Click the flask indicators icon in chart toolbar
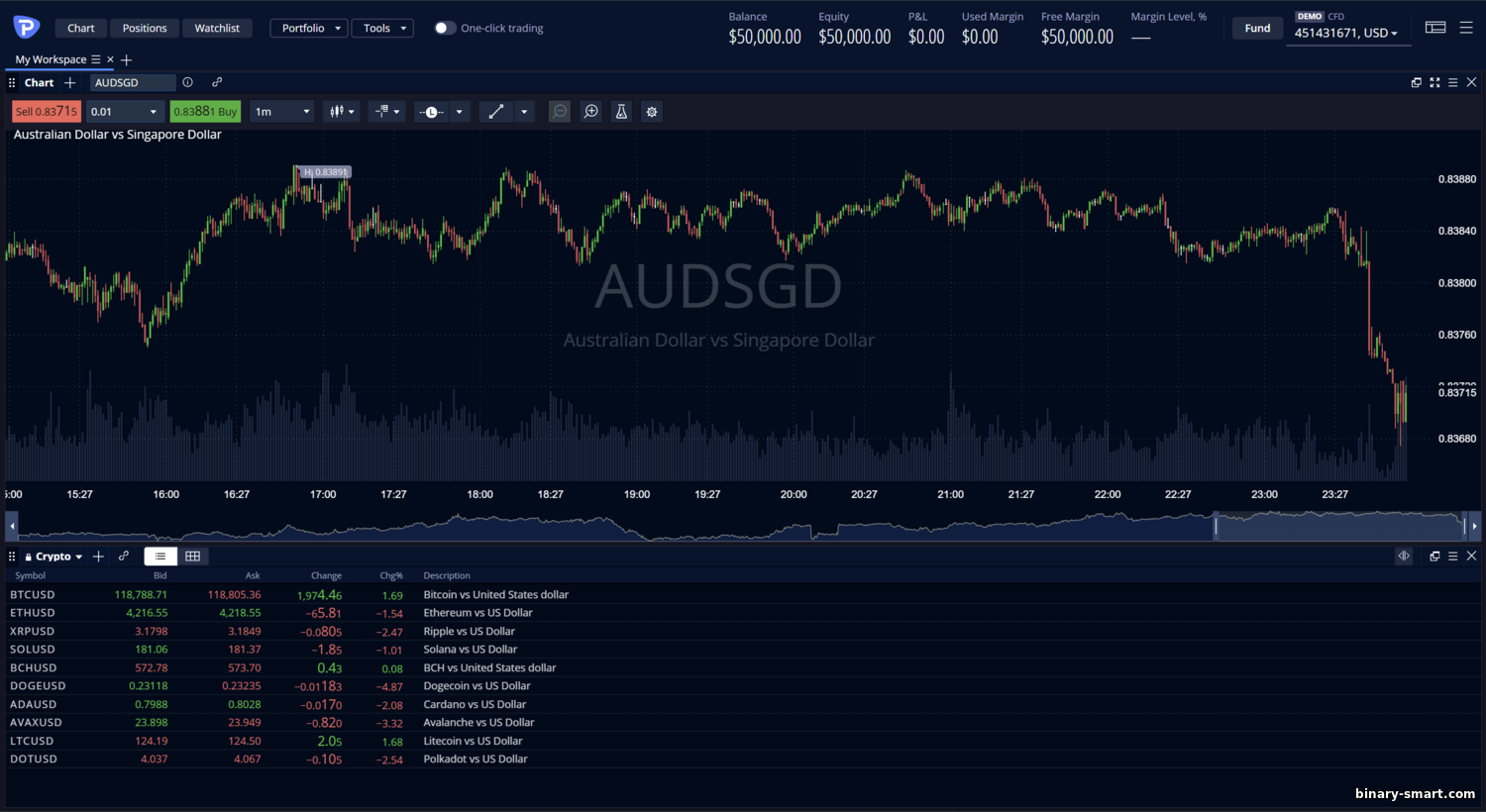Screen dimensions: 1486x812 621,112
